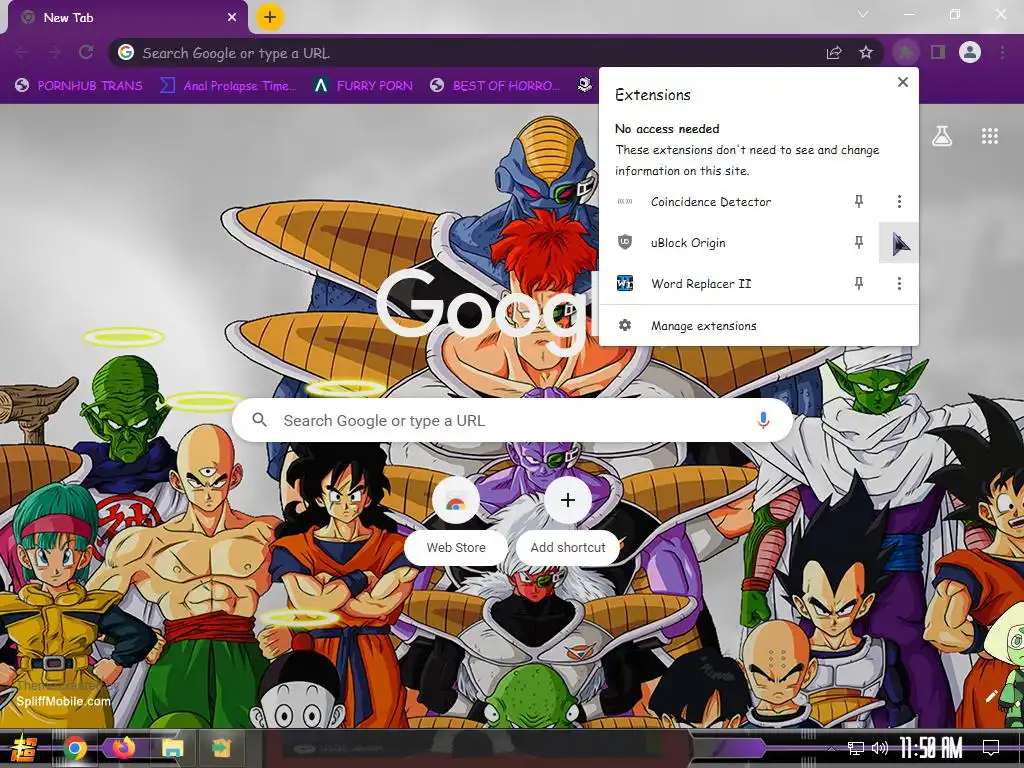Close the New Tab tab
Screen dimensions: 1024x768
232,18
